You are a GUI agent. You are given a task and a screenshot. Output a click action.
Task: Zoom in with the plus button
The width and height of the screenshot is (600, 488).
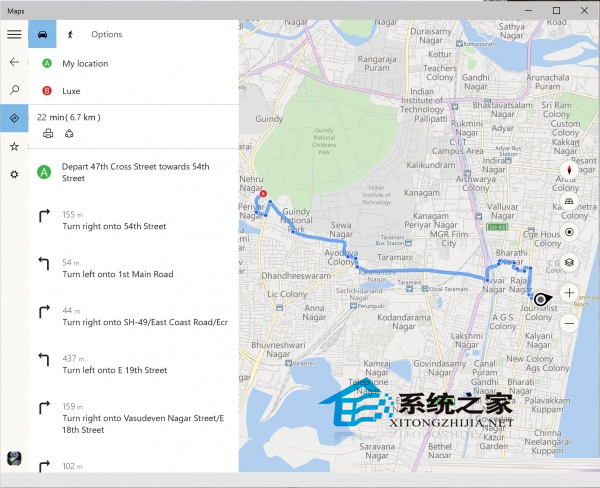tap(569, 293)
